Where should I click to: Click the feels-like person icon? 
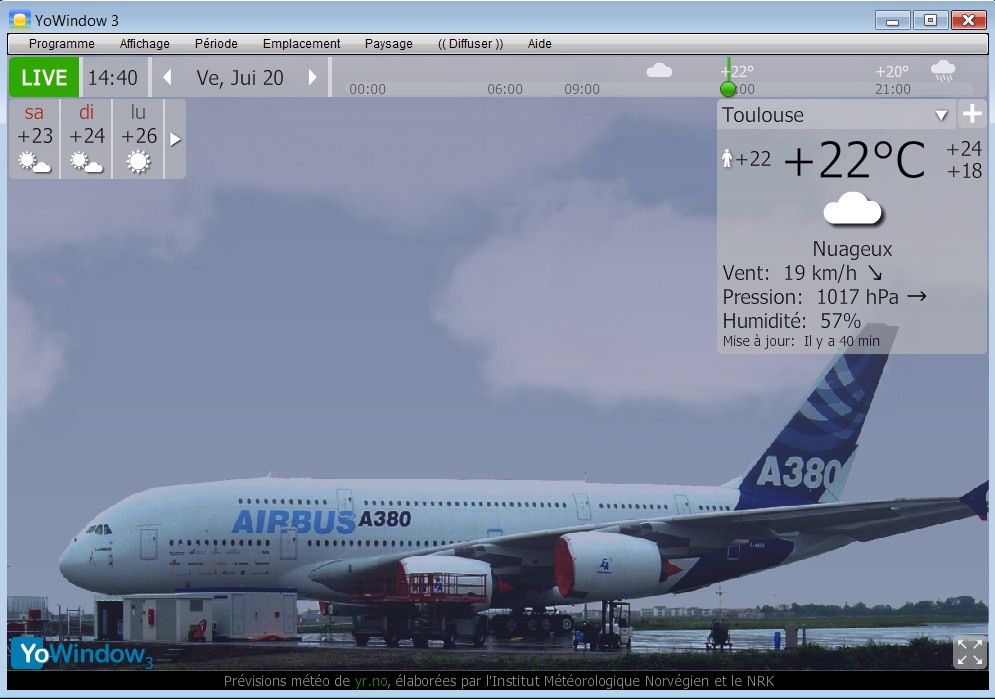[727, 158]
